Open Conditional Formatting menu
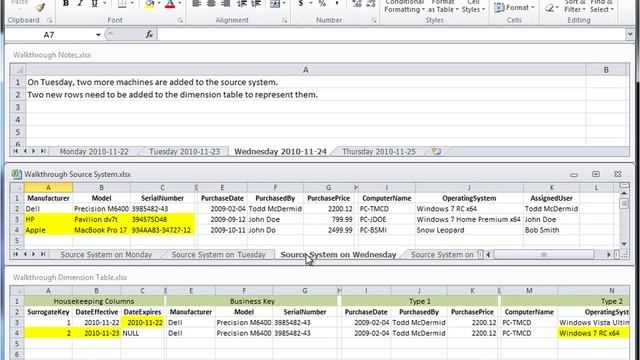The width and height of the screenshot is (640, 360). pos(404,6)
